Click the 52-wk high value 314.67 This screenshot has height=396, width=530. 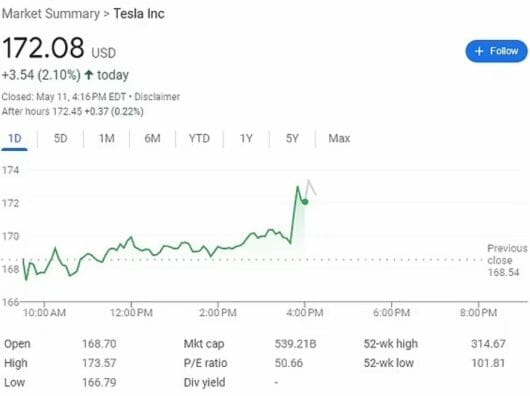(x=488, y=344)
